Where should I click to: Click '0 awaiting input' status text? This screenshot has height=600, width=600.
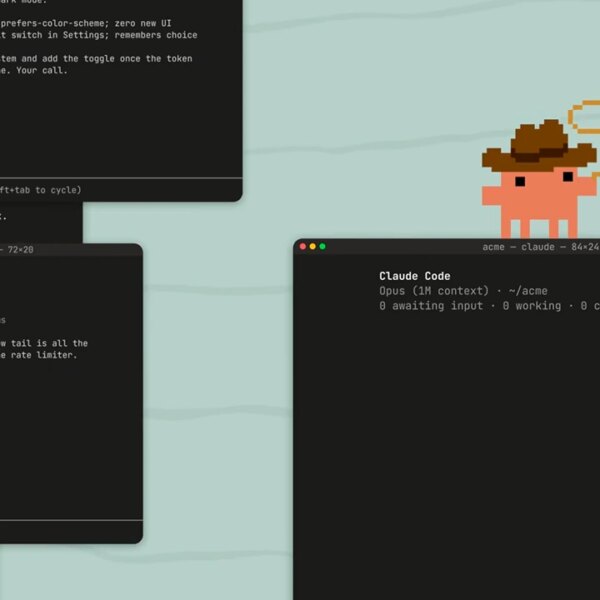tap(431, 306)
